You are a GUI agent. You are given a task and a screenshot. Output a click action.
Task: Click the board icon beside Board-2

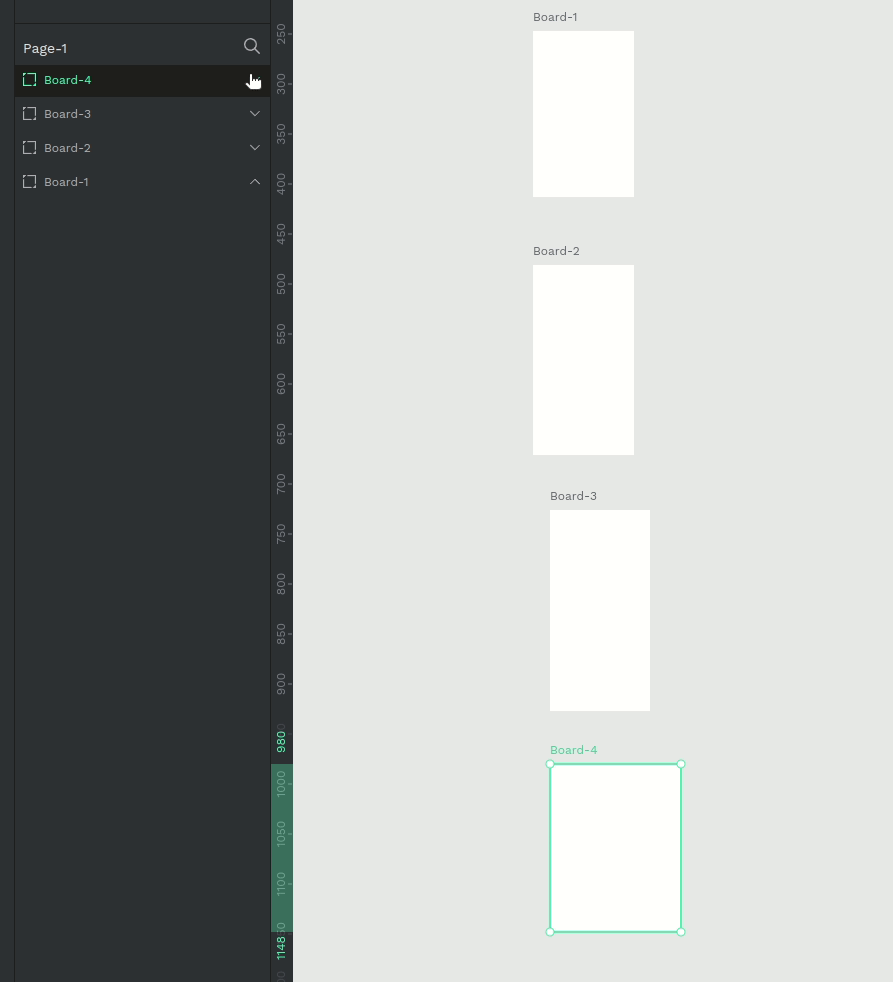(30, 147)
